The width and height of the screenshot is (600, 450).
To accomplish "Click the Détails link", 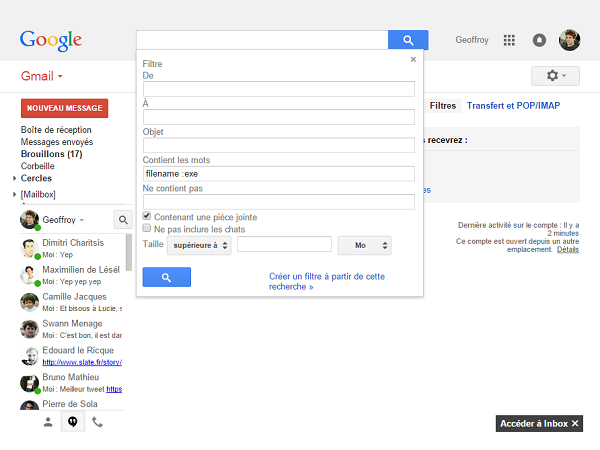I will click(x=567, y=249).
